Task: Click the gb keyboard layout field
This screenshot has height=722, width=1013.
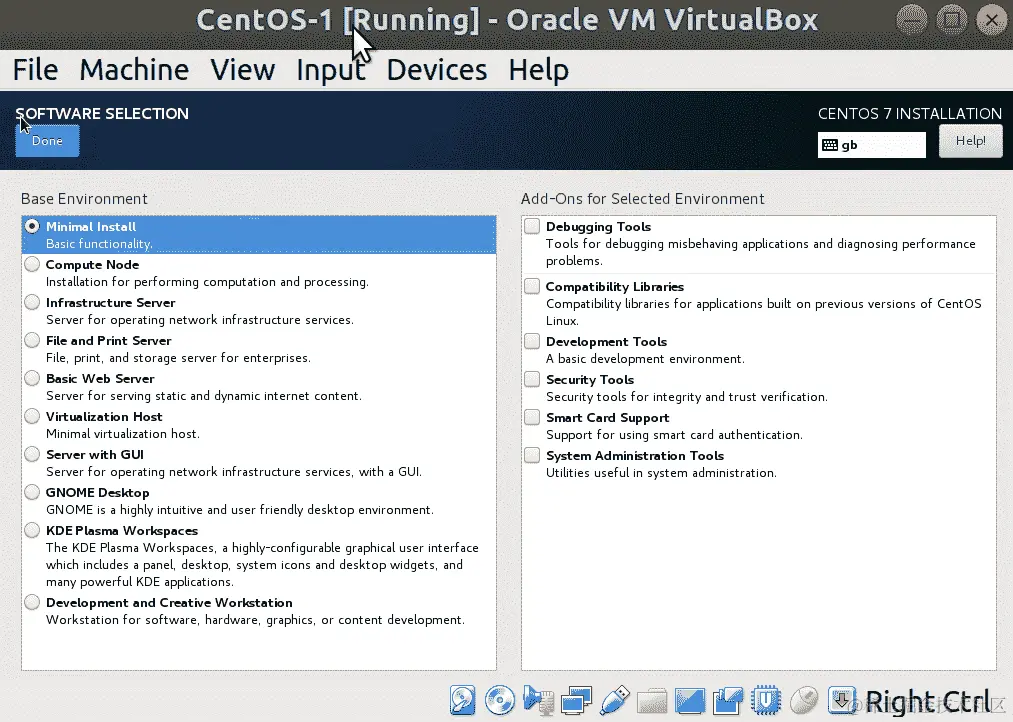Action: click(872, 145)
